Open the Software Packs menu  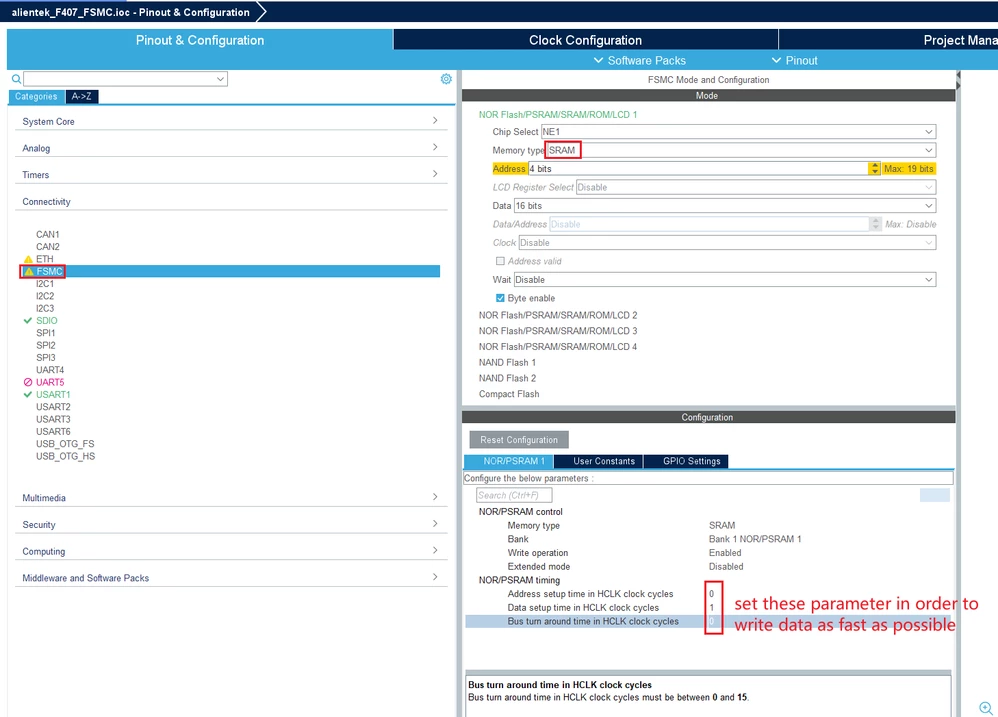(x=640, y=60)
